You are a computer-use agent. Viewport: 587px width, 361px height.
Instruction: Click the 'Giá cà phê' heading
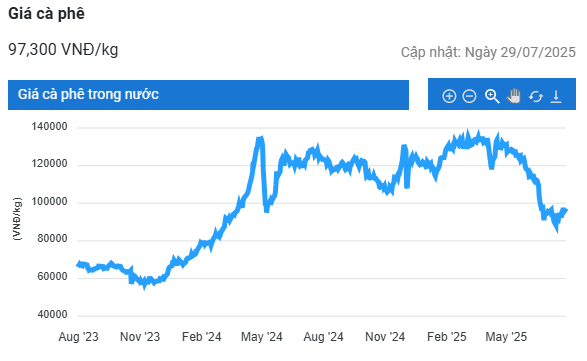[x=46, y=13]
